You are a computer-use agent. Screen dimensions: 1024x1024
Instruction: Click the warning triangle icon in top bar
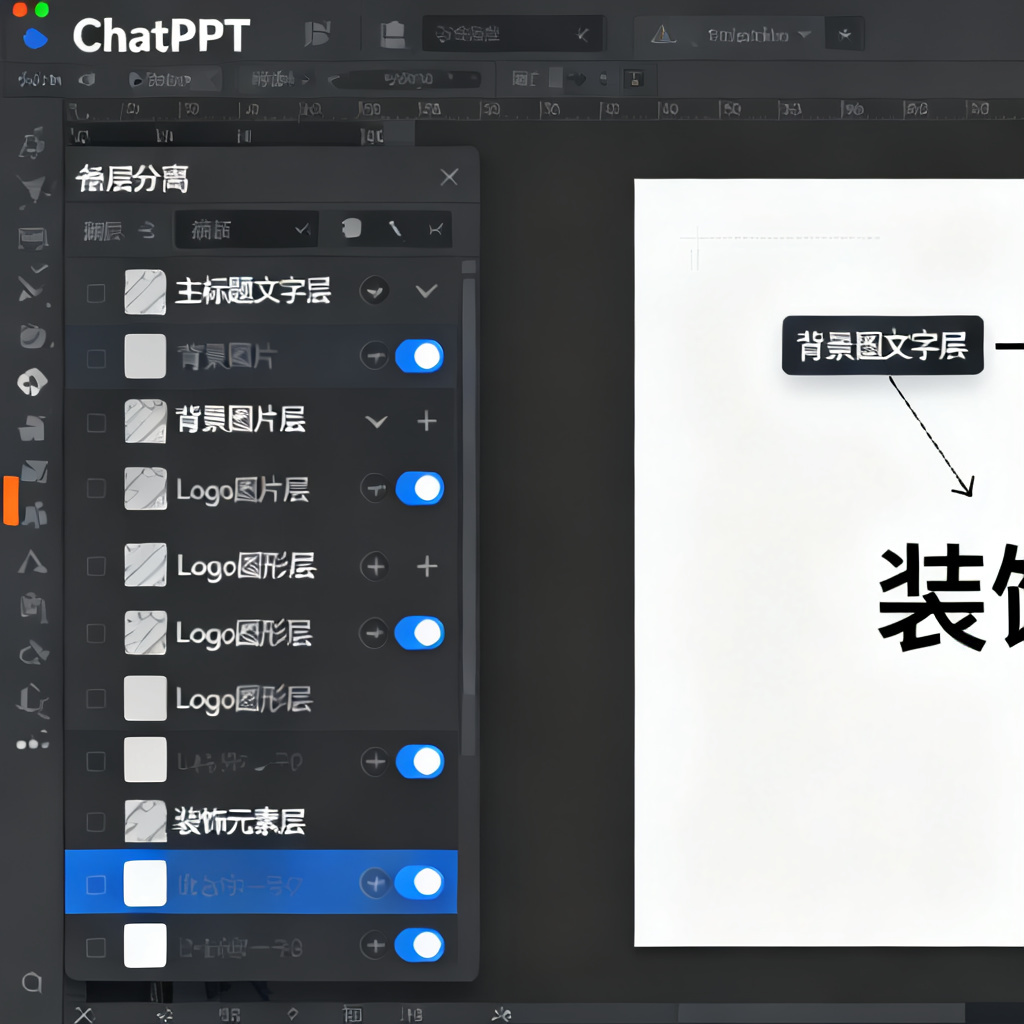click(x=663, y=34)
